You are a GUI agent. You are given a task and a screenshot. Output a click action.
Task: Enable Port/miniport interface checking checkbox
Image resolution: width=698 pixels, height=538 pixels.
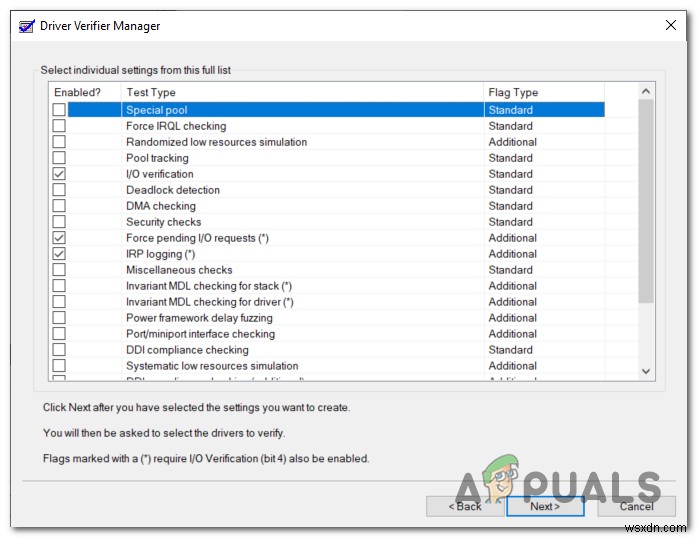pyautogui.click(x=59, y=334)
